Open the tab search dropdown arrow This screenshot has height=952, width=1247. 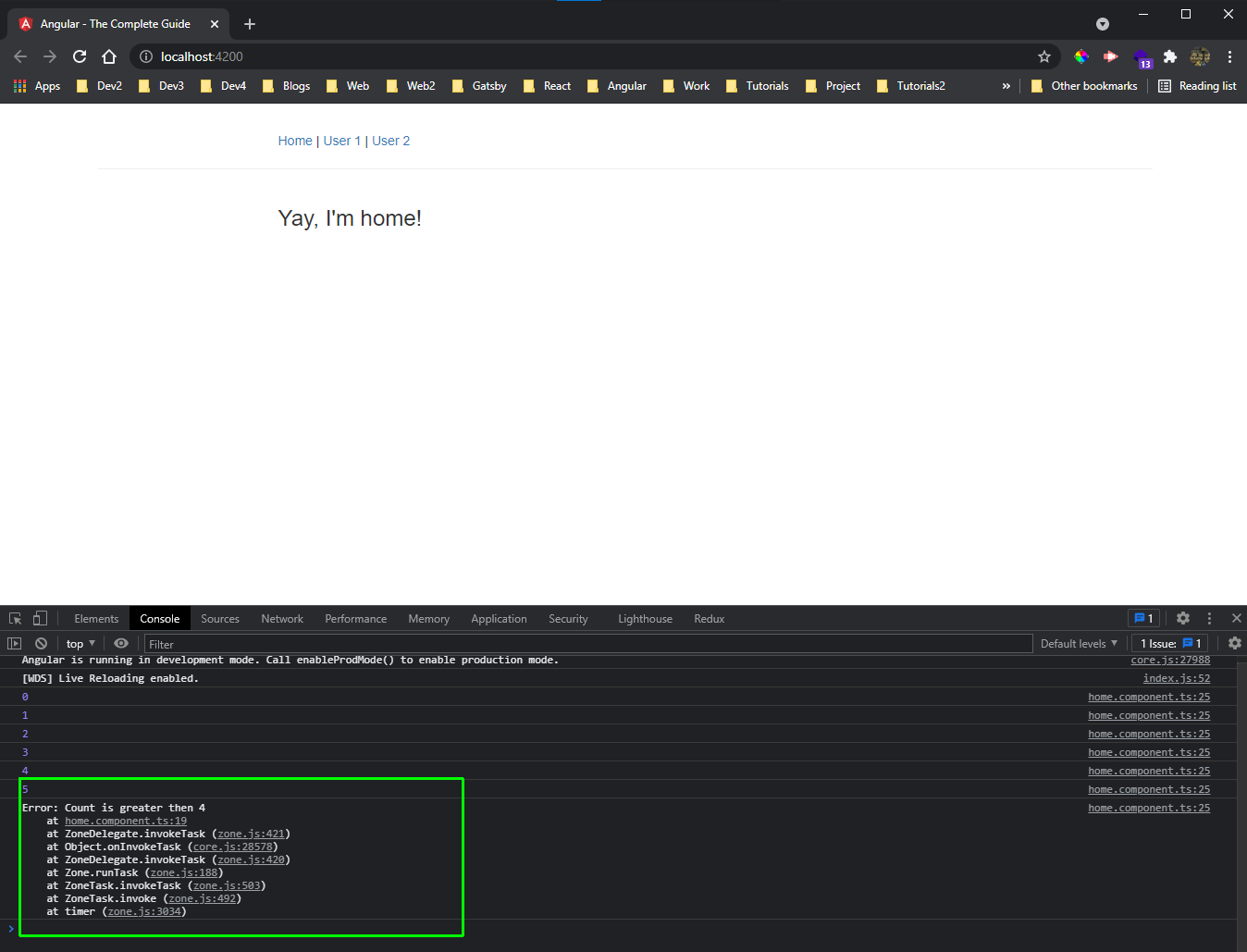1103,24
